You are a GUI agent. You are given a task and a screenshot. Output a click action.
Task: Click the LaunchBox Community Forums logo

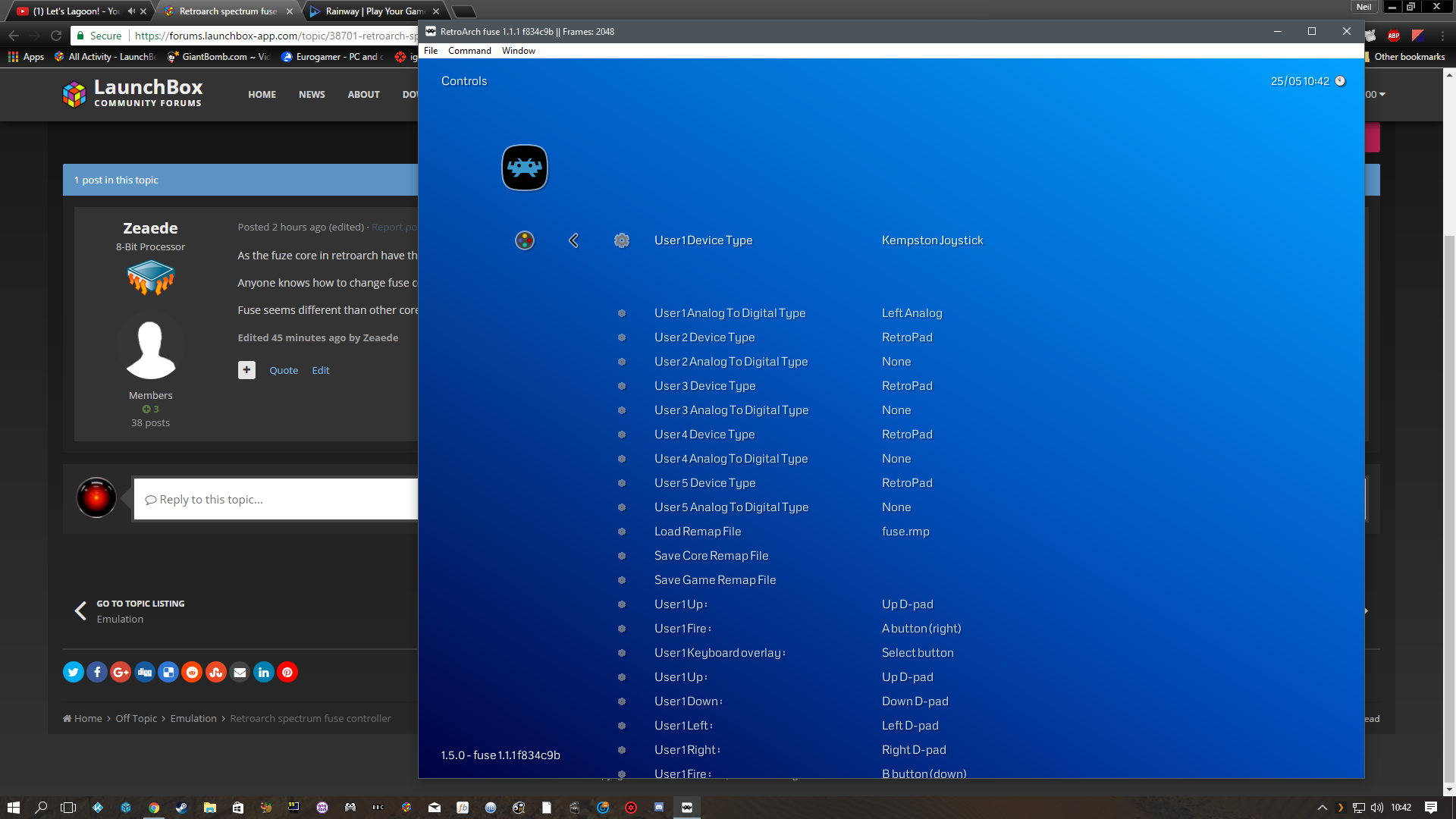click(133, 94)
